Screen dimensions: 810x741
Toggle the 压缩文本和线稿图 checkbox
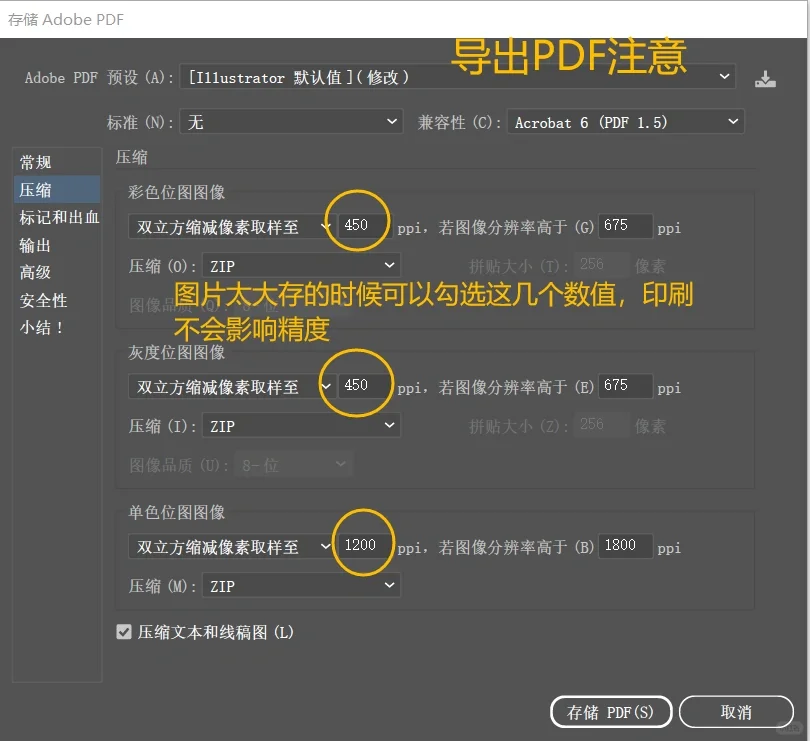pyautogui.click(x=123, y=632)
